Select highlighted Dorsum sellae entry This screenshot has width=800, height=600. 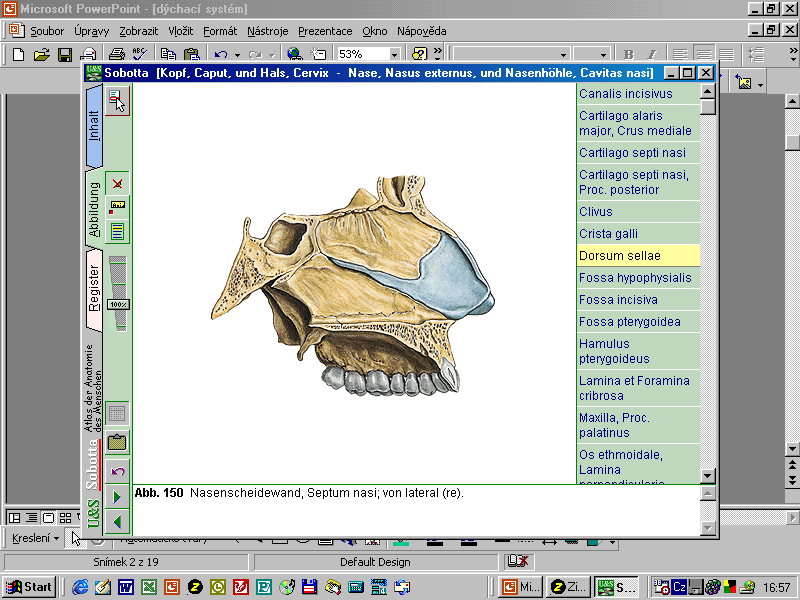click(638, 255)
